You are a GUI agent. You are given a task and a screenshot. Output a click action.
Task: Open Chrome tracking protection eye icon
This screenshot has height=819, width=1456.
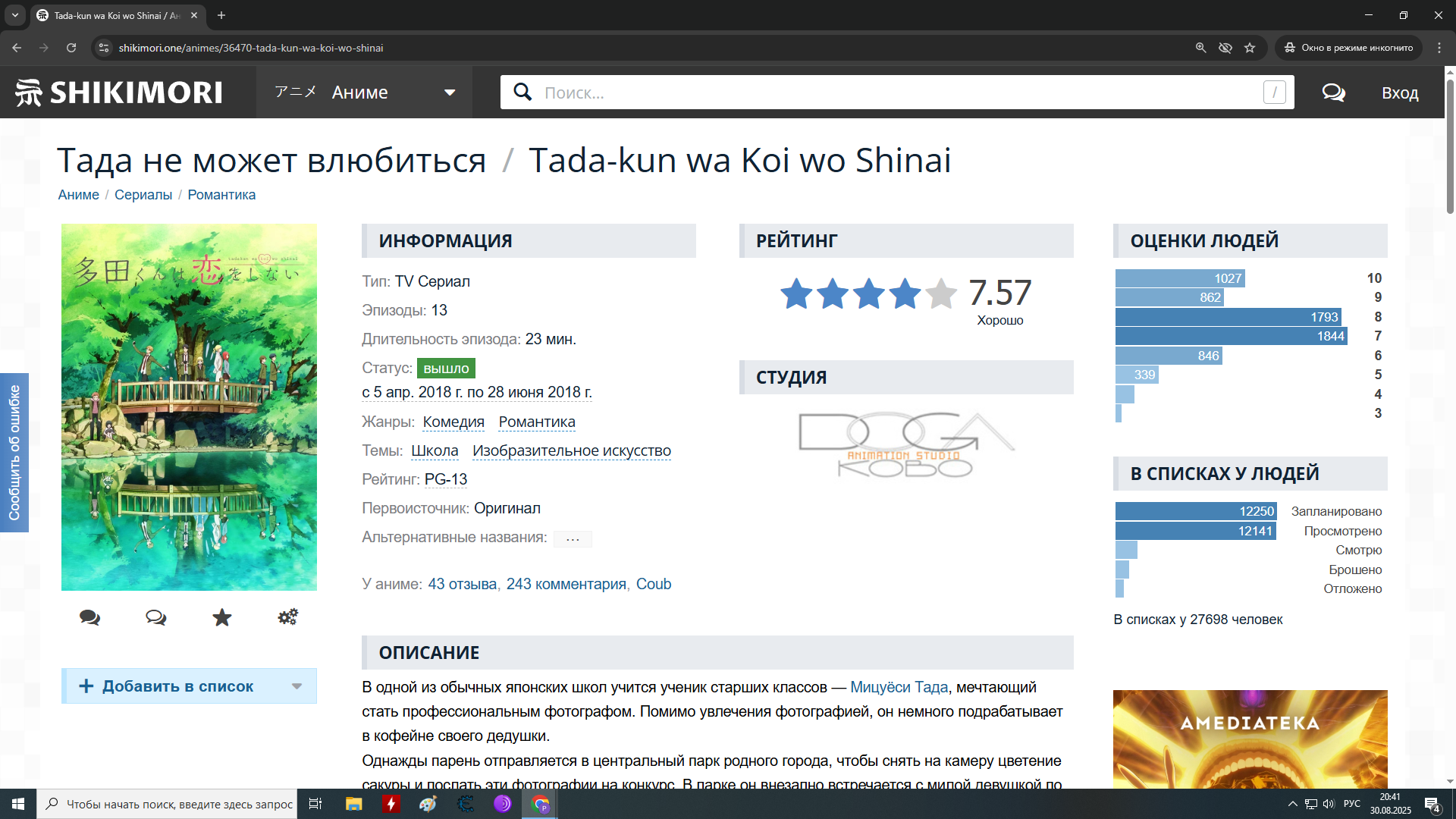1225,48
